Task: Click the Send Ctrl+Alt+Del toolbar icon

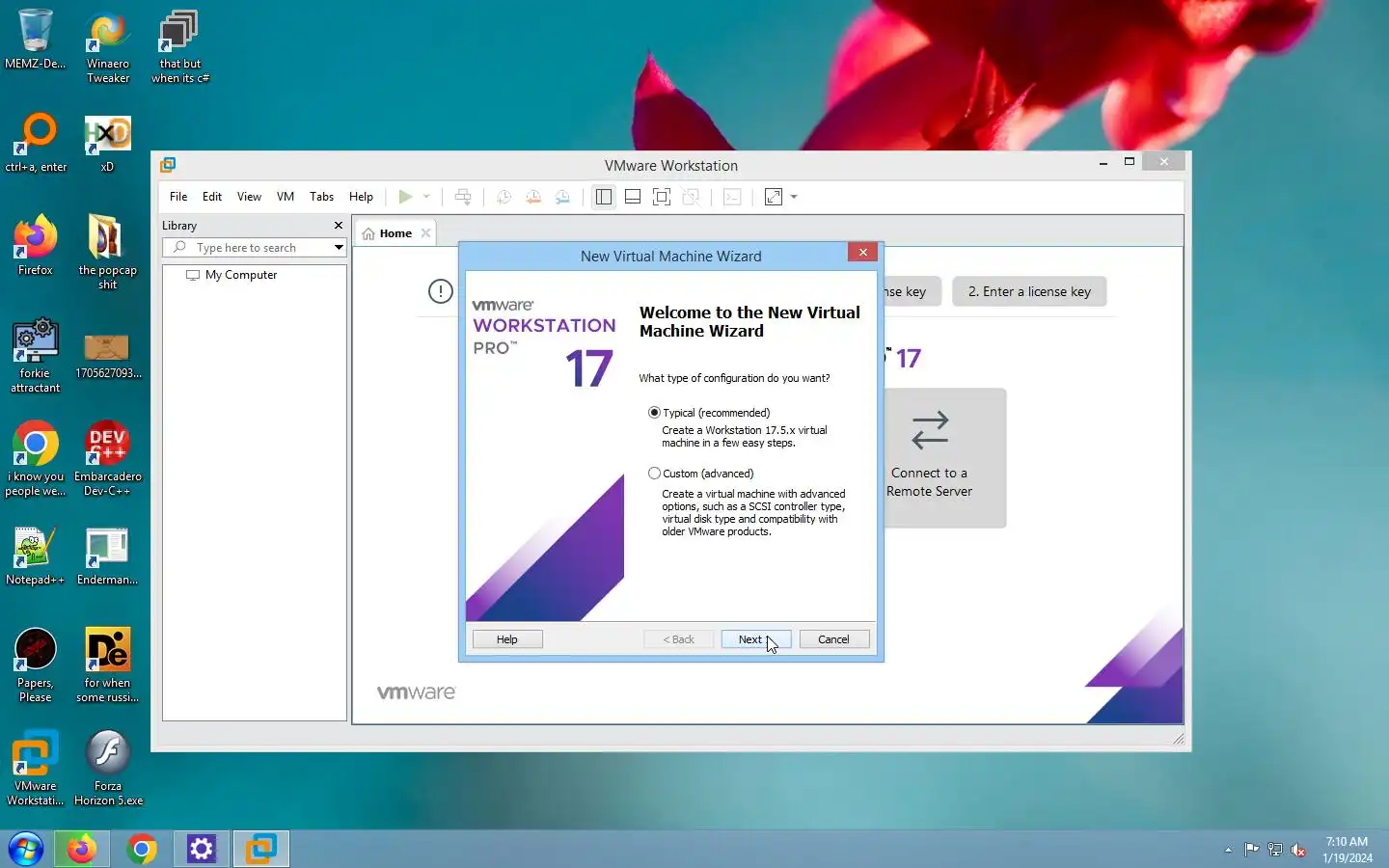Action: 463,197
